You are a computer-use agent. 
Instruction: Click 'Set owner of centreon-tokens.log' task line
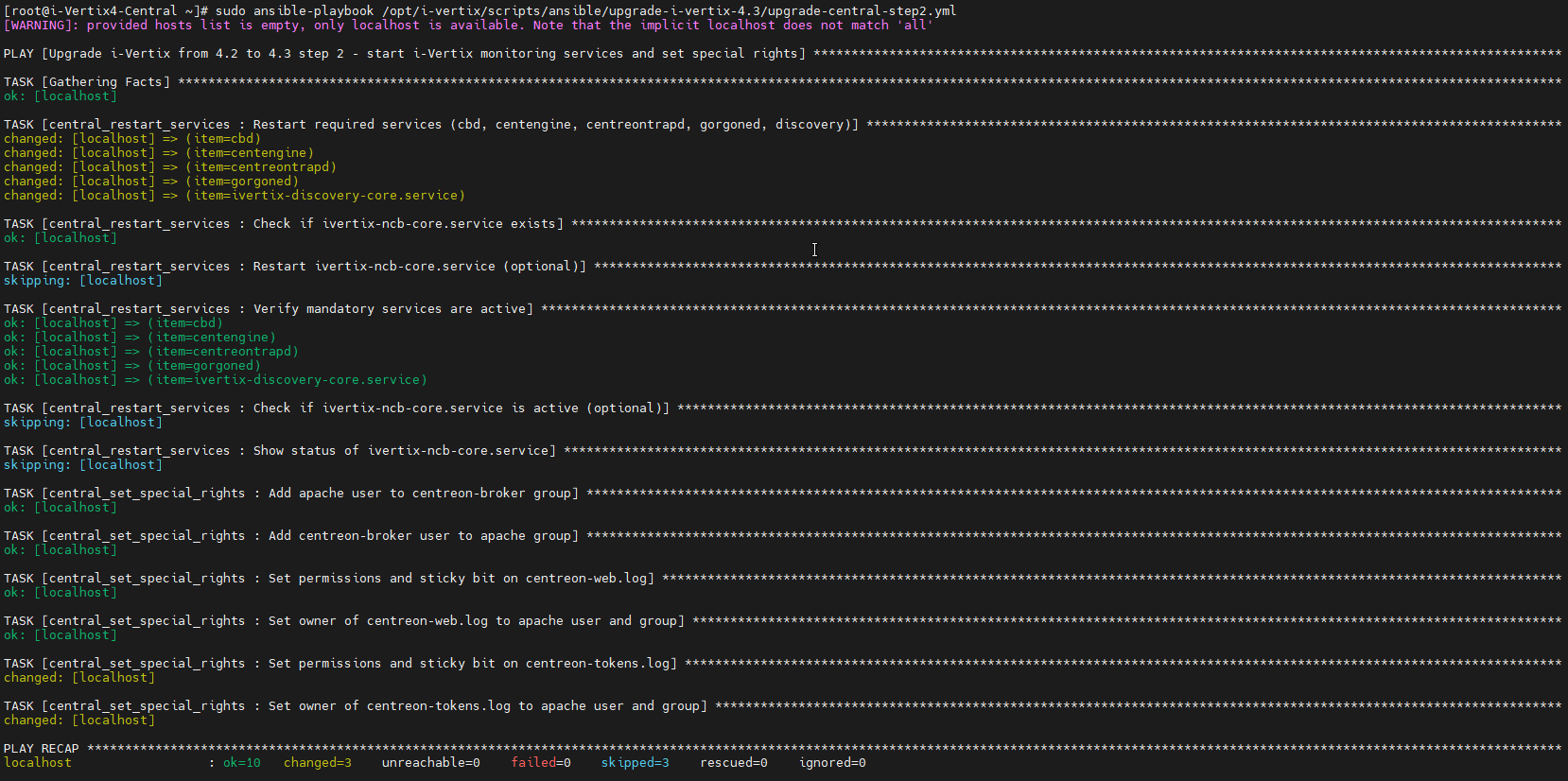[x=782, y=706]
